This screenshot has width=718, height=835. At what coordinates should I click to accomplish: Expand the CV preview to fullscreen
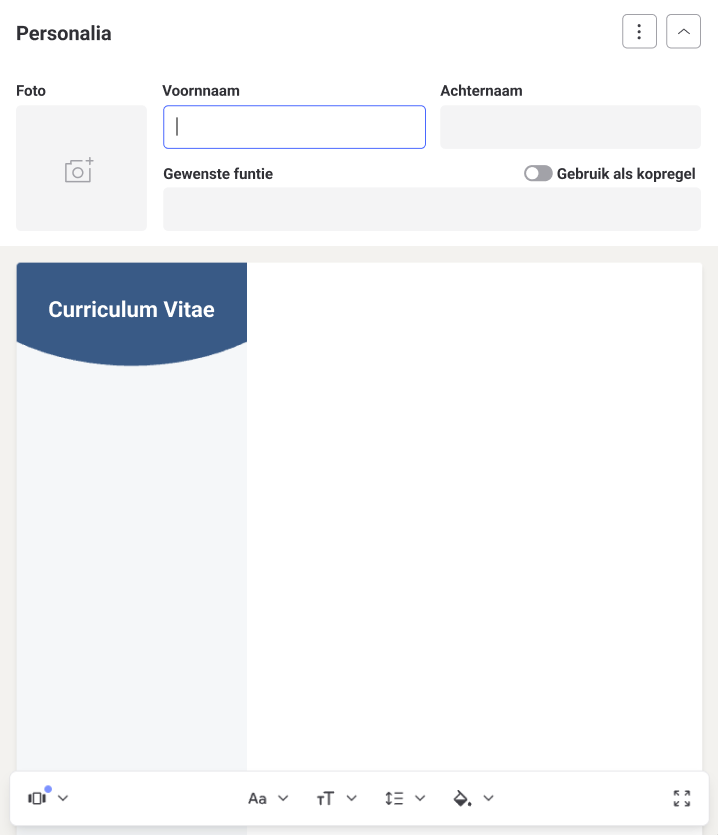(x=683, y=798)
